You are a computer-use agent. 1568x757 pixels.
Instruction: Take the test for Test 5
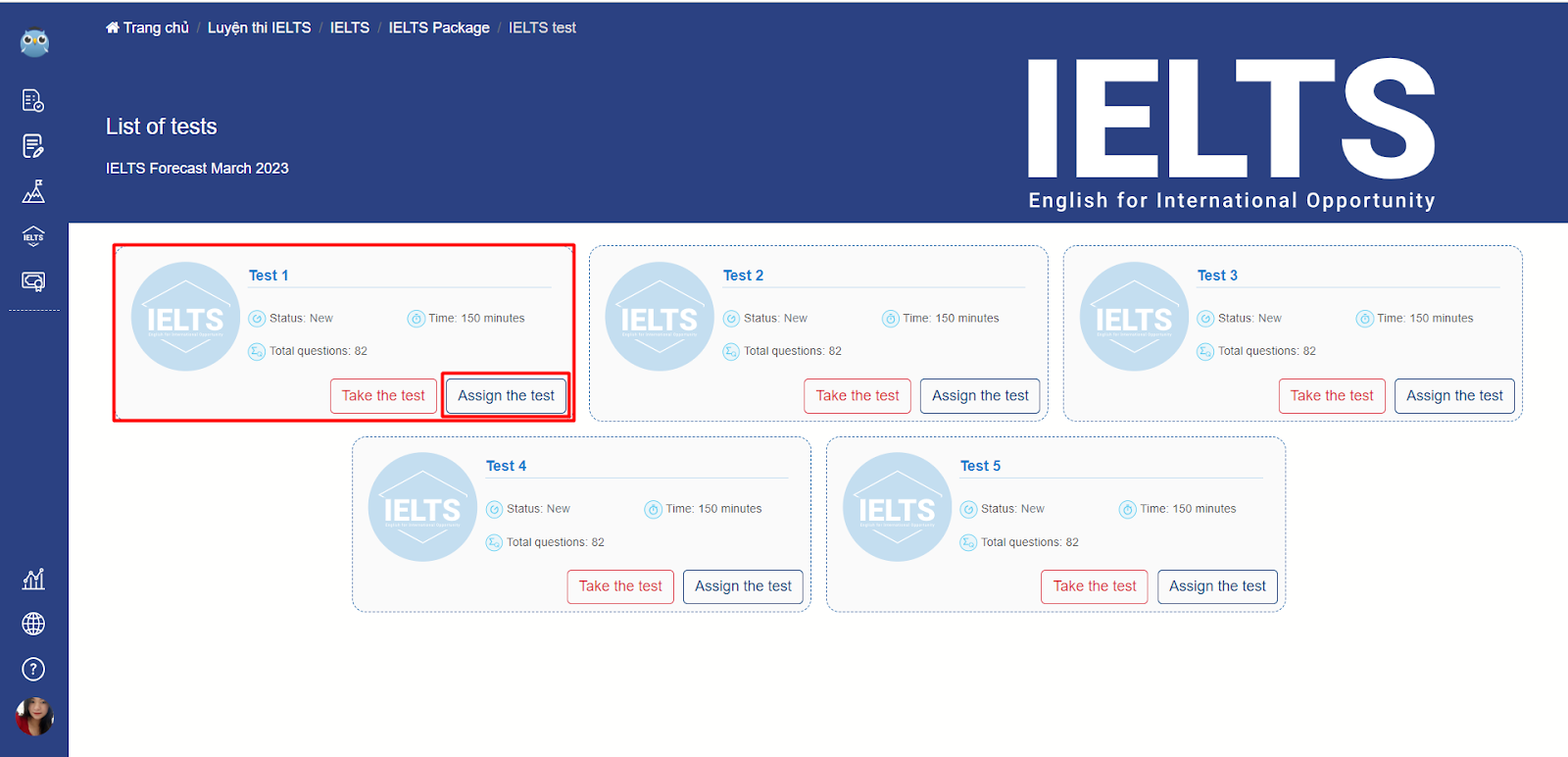point(1095,586)
